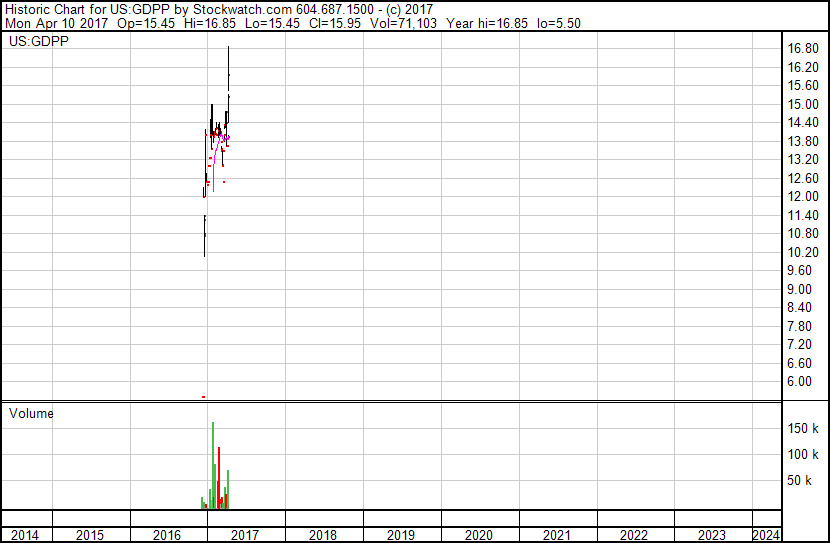Click the 2024 year label on the time axis

click(x=766, y=535)
